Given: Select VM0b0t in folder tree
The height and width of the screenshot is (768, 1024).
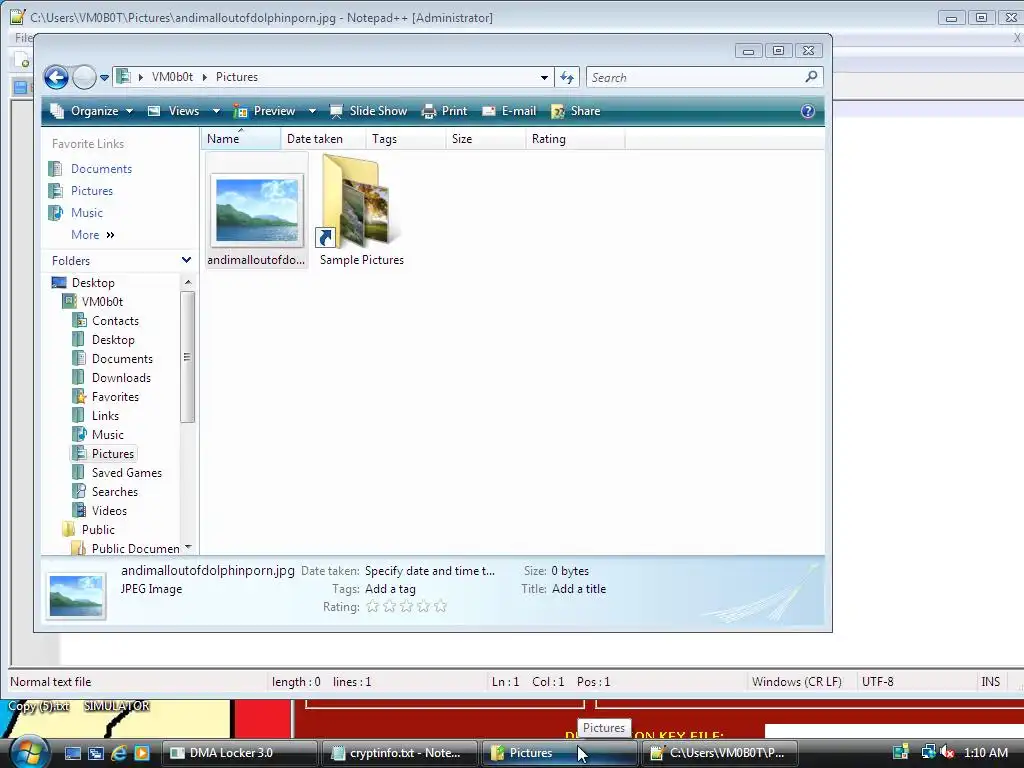Looking at the screenshot, I should tap(102, 302).
